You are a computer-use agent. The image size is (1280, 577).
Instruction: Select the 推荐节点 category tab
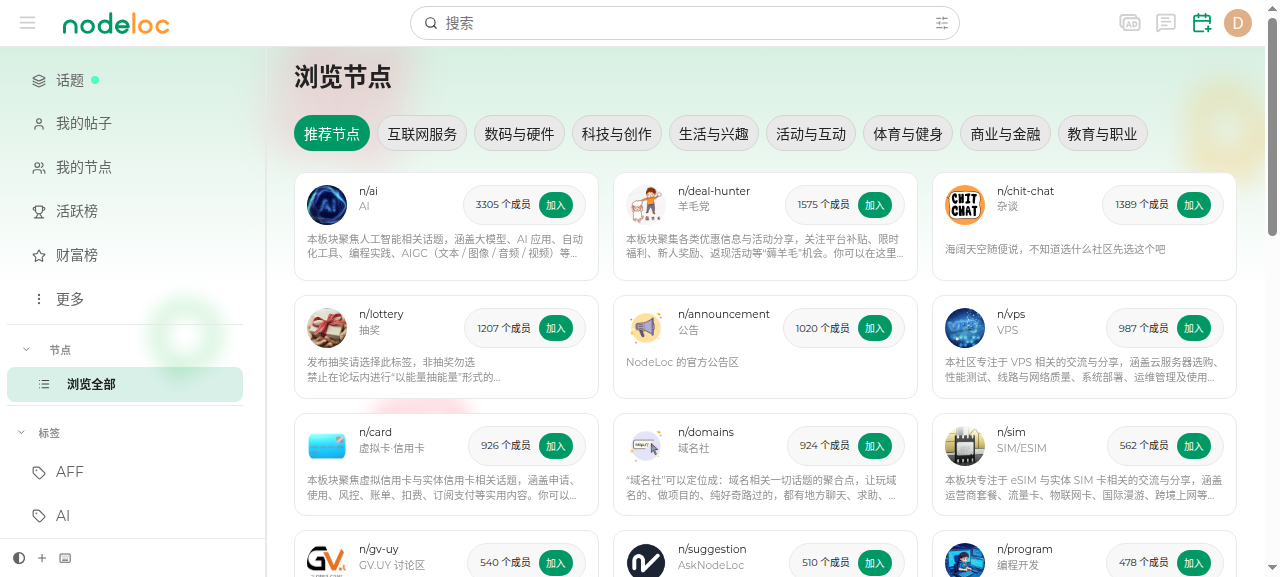[x=332, y=133]
